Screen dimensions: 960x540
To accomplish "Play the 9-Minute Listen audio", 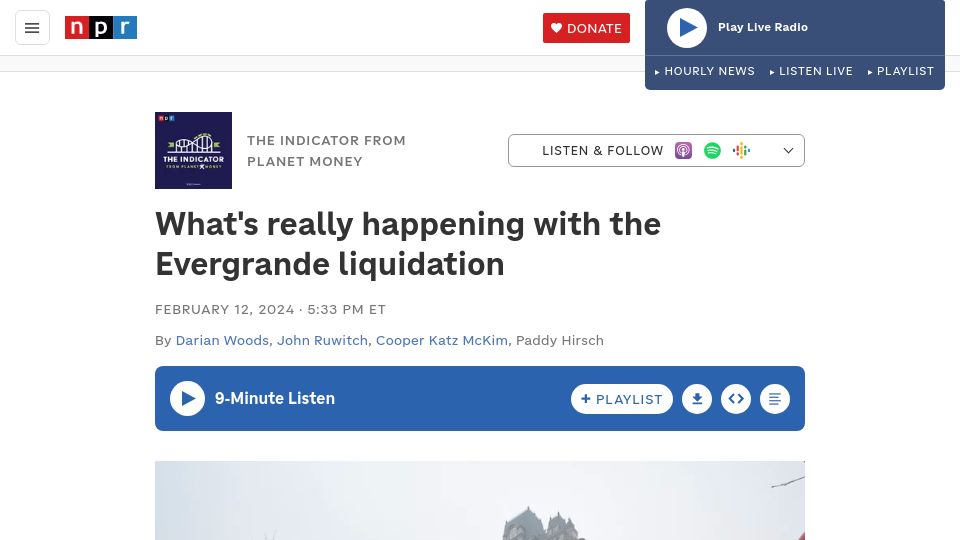I will 187,399.
